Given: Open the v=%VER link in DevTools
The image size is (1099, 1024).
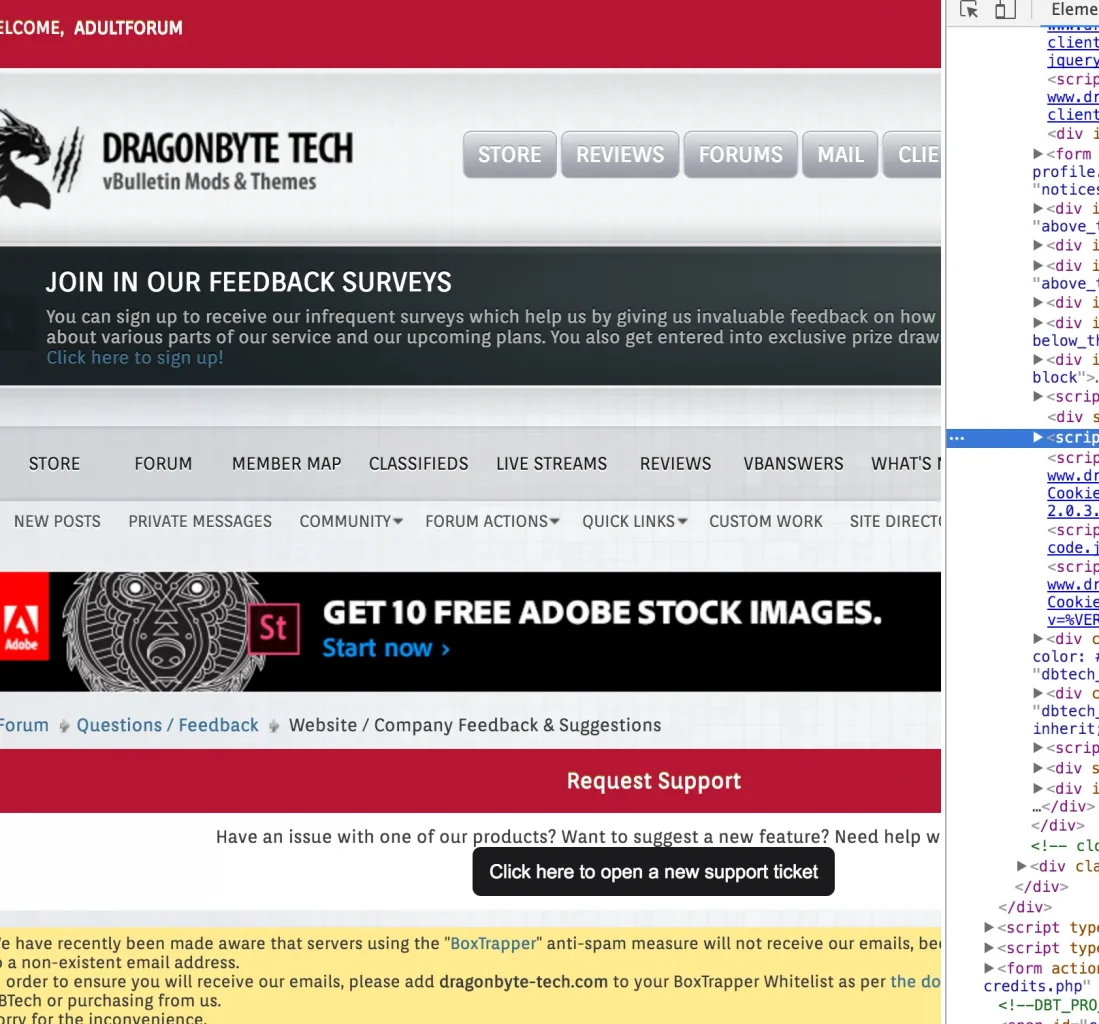Looking at the screenshot, I should (x=1072, y=620).
